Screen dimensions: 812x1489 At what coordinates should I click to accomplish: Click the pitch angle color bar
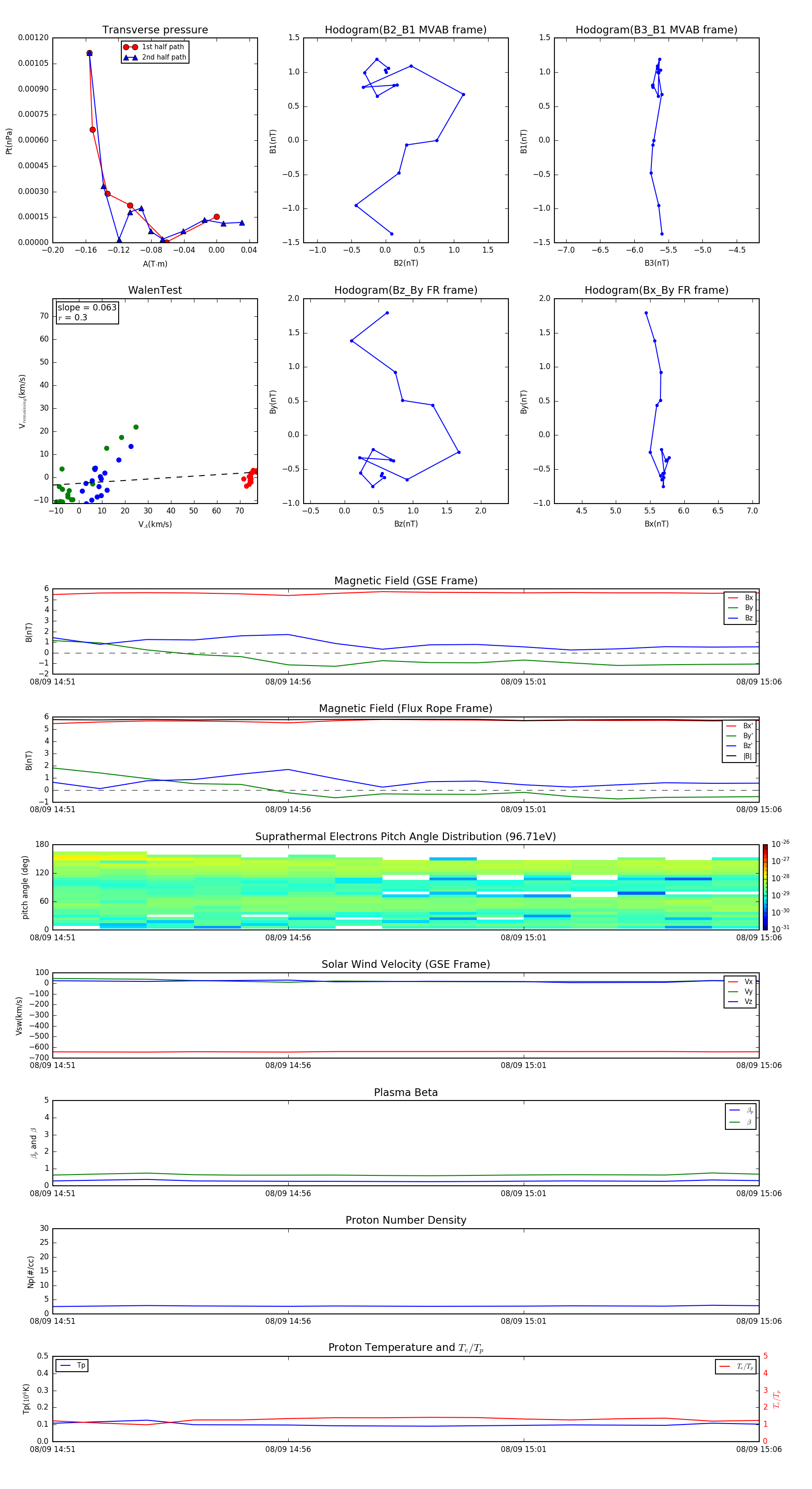pos(765,887)
